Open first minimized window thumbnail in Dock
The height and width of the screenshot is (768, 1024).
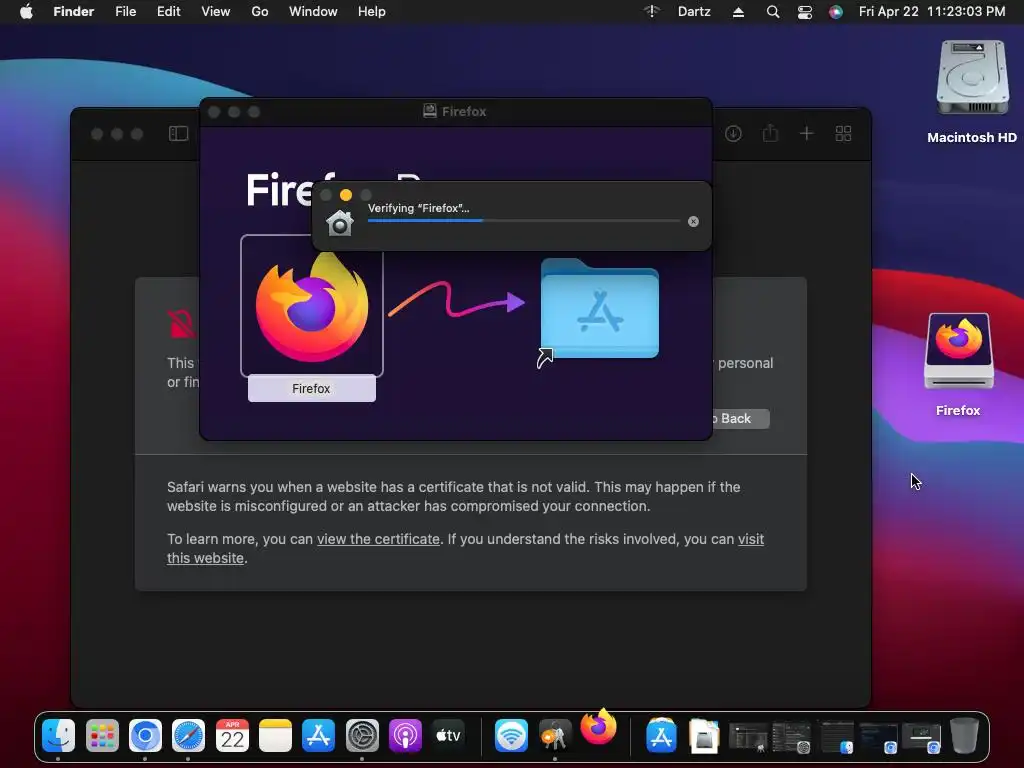point(748,737)
